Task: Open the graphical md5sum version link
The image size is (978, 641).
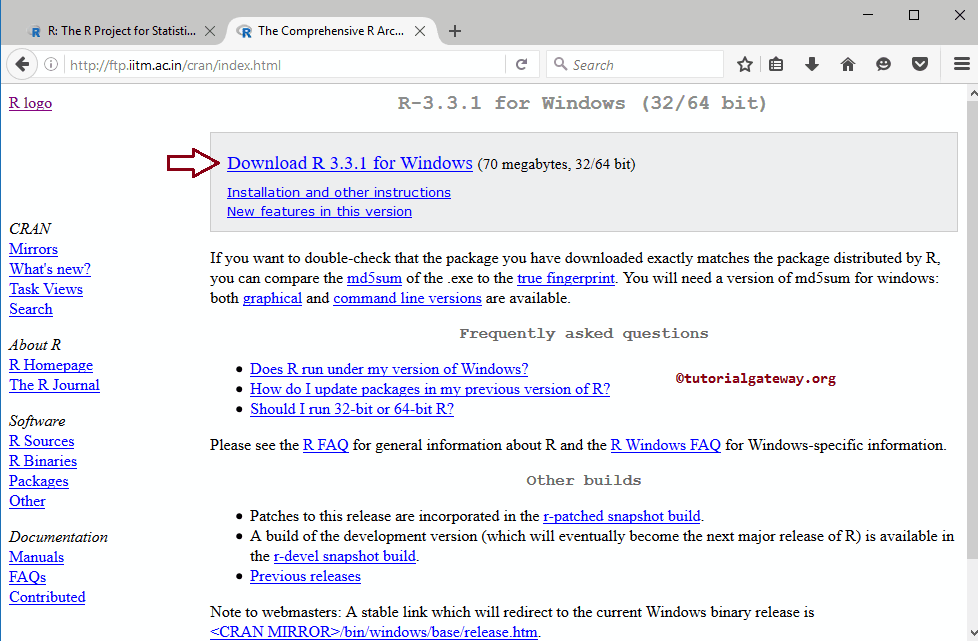Action: pos(273,298)
